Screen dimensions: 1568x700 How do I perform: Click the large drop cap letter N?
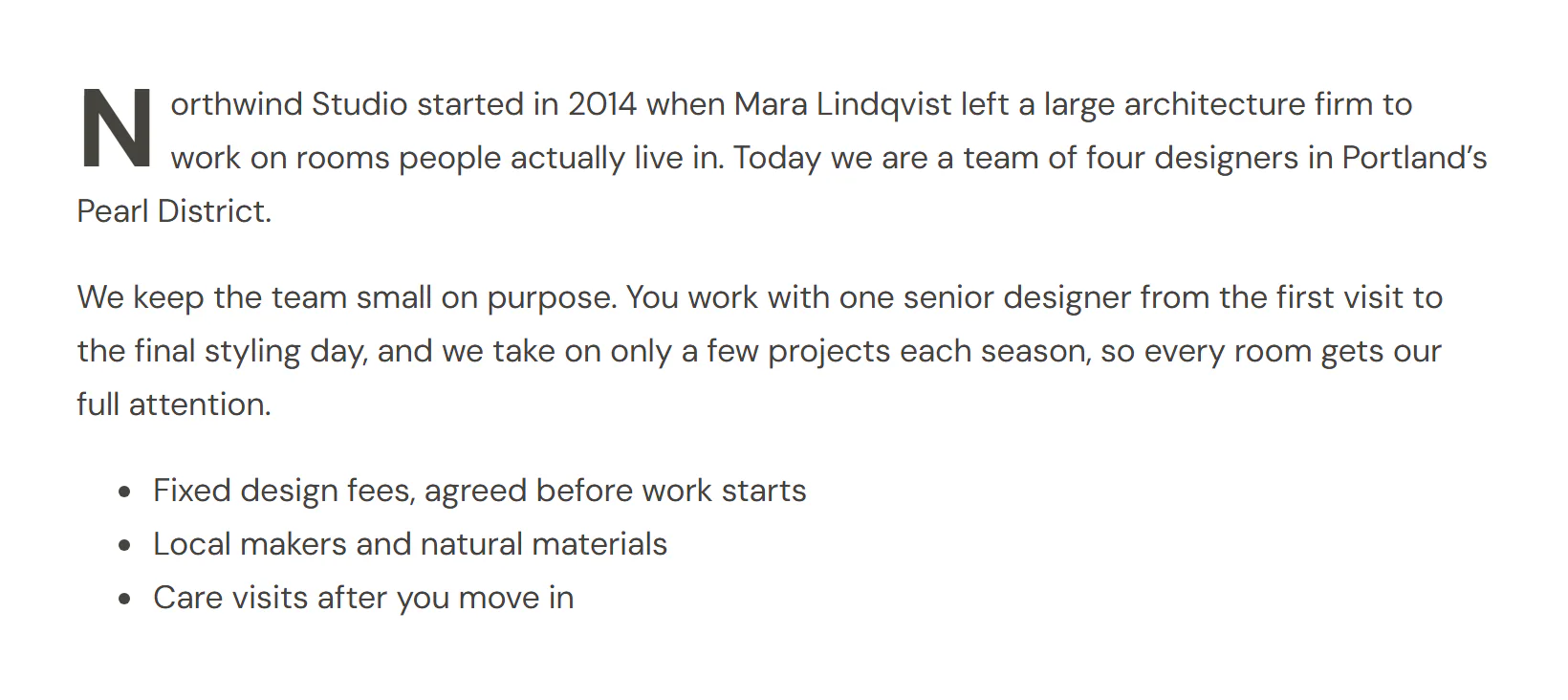(x=116, y=129)
